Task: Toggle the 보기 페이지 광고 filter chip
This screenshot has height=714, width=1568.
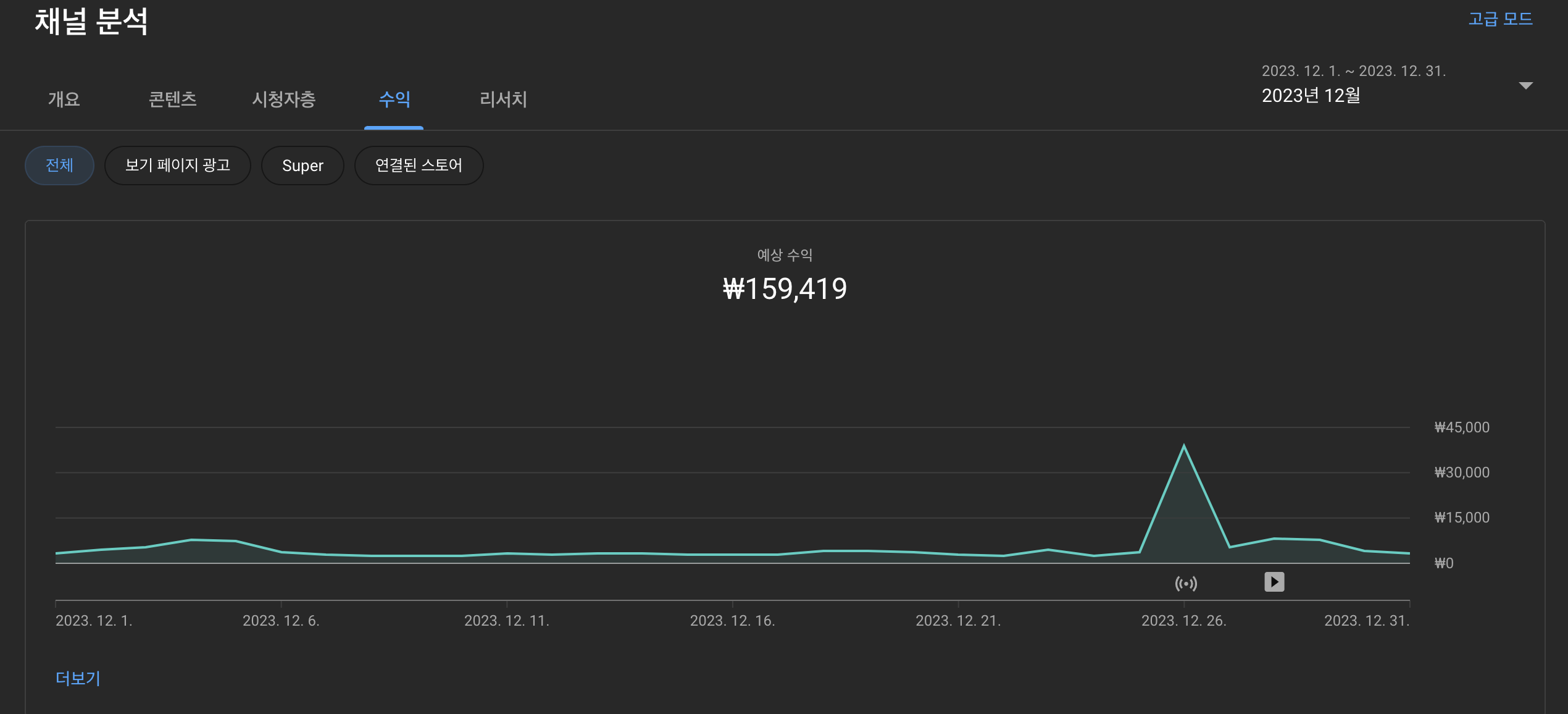Action: coord(177,166)
